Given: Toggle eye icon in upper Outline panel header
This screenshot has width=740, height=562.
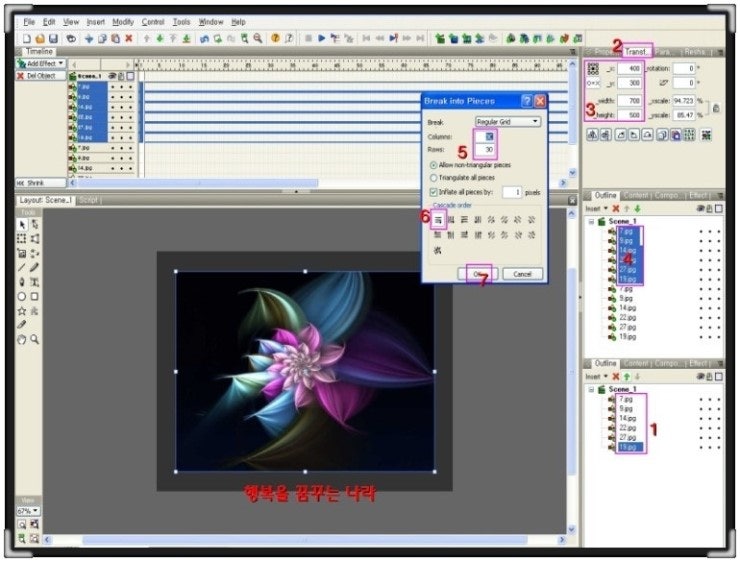Looking at the screenshot, I should [x=700, y=209].
